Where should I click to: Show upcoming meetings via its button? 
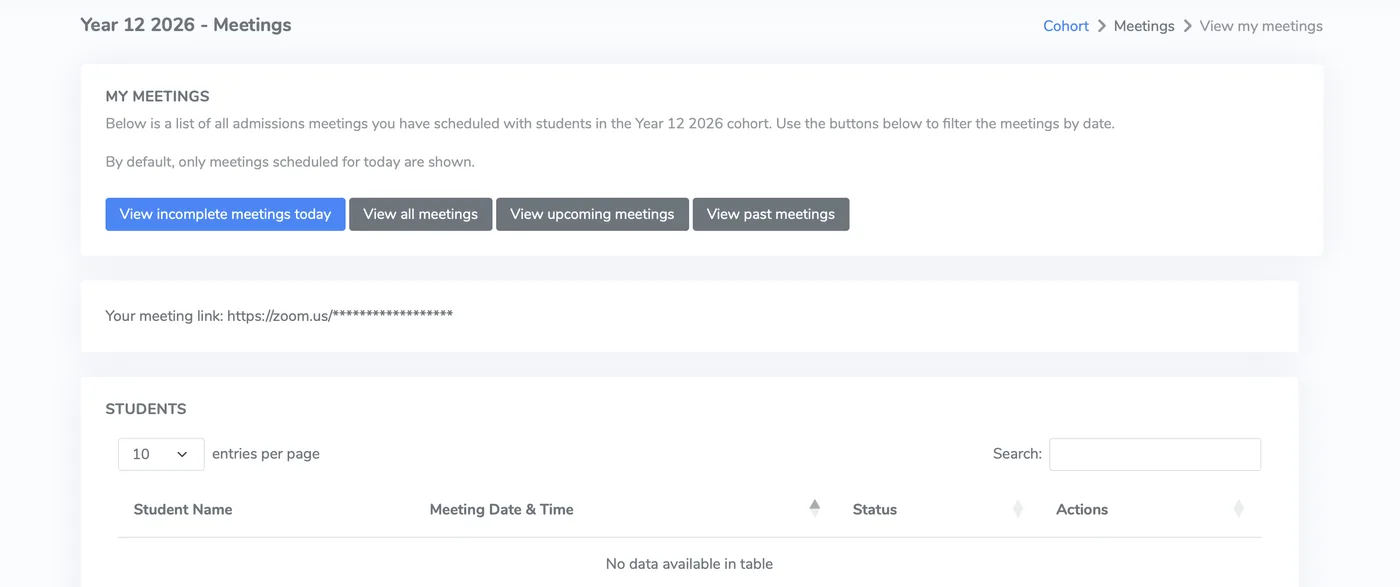pyautogui.click(x=592, y=214)
